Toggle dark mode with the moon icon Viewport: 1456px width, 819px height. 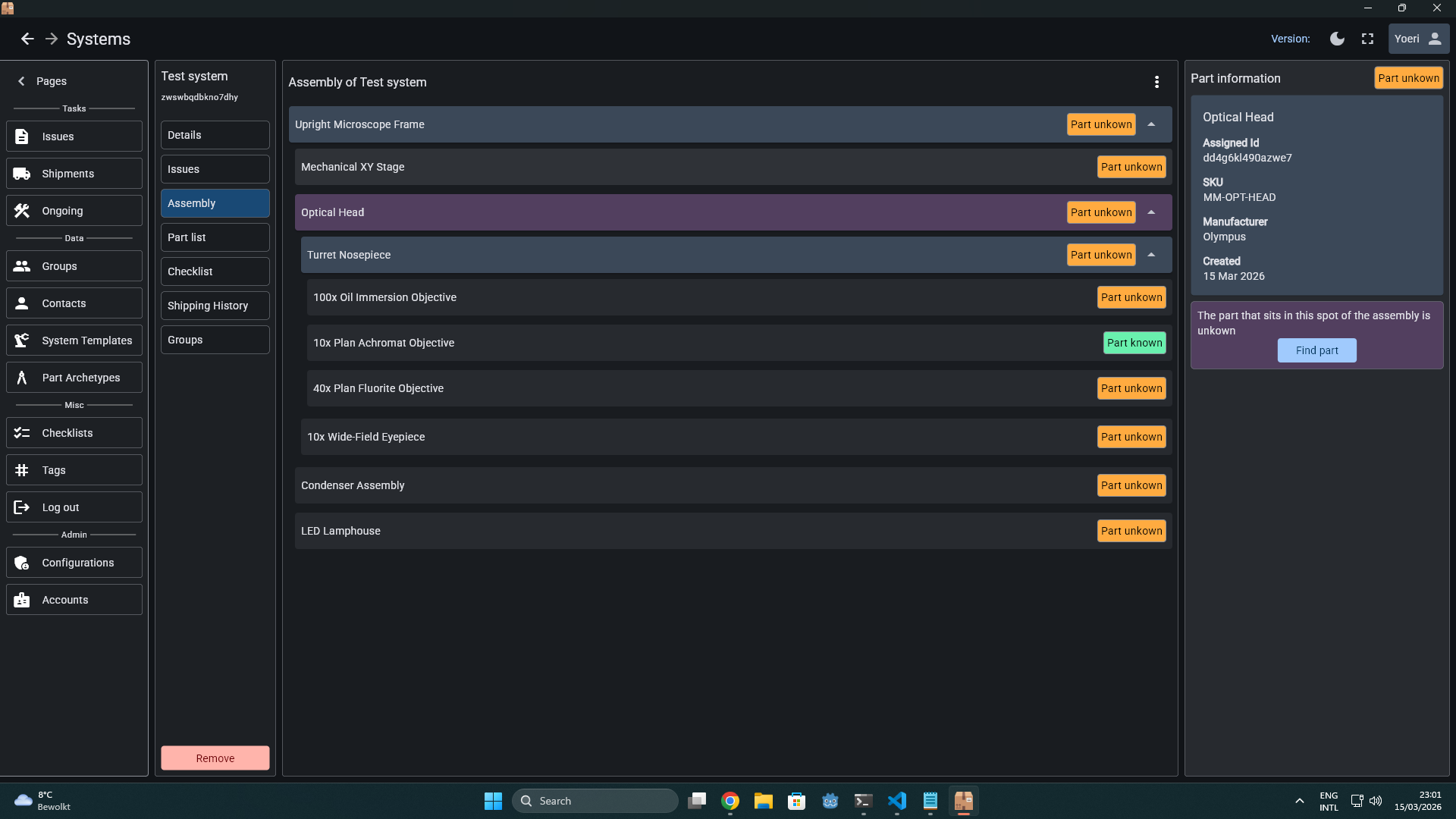coord(1337,39)
